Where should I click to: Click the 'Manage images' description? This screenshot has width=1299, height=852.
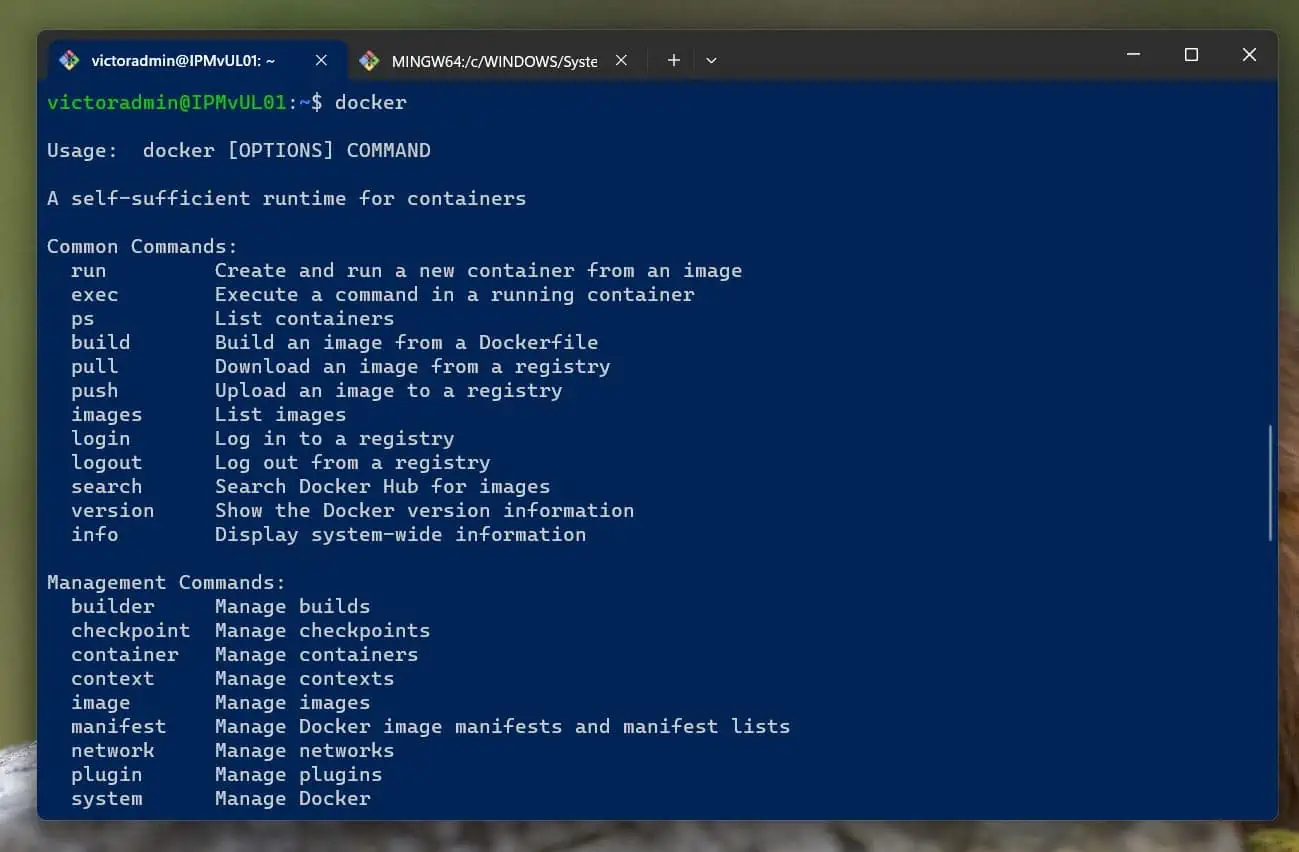[x=293, y=702]
